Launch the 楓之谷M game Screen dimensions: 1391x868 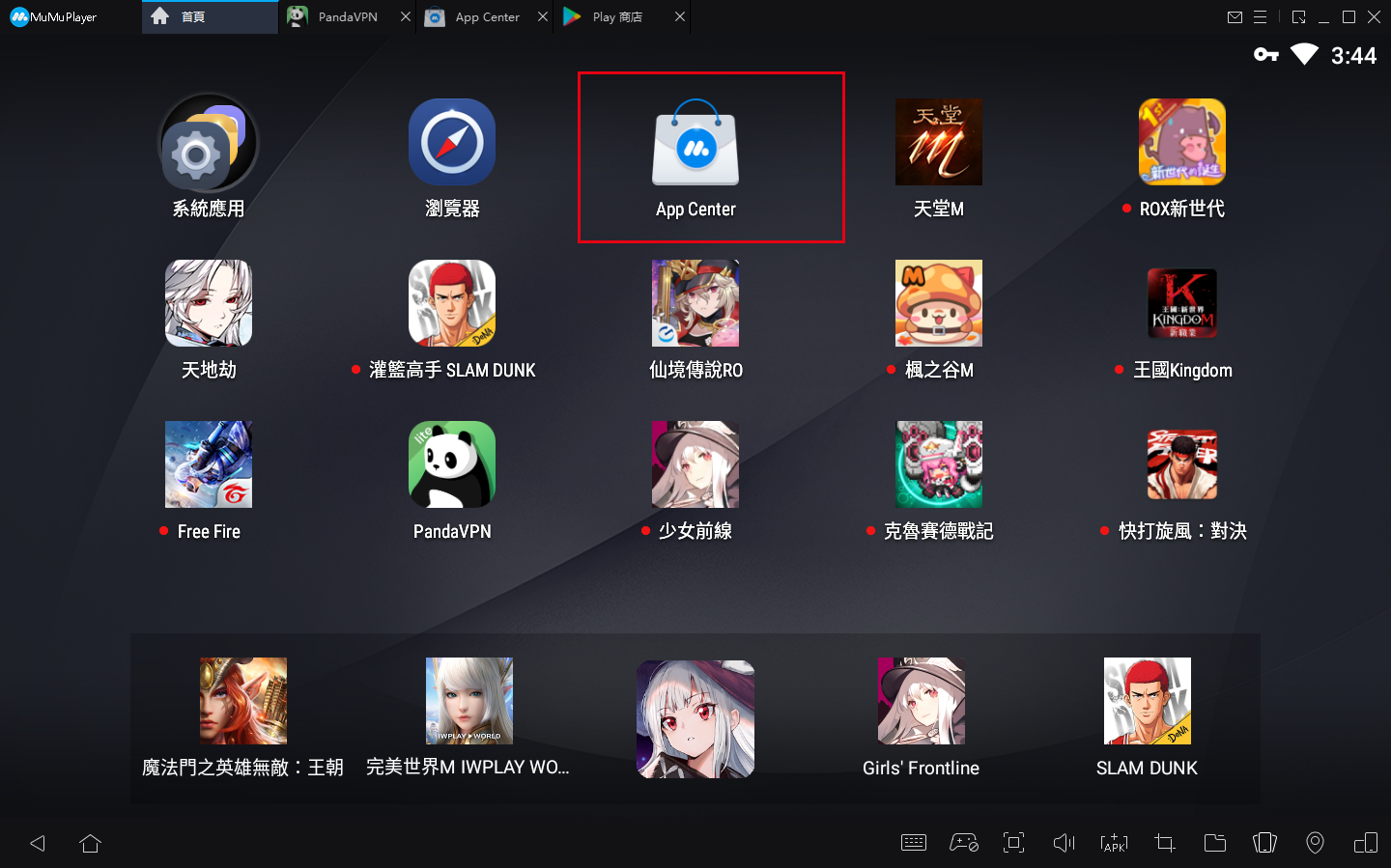[x=939, y=303]
